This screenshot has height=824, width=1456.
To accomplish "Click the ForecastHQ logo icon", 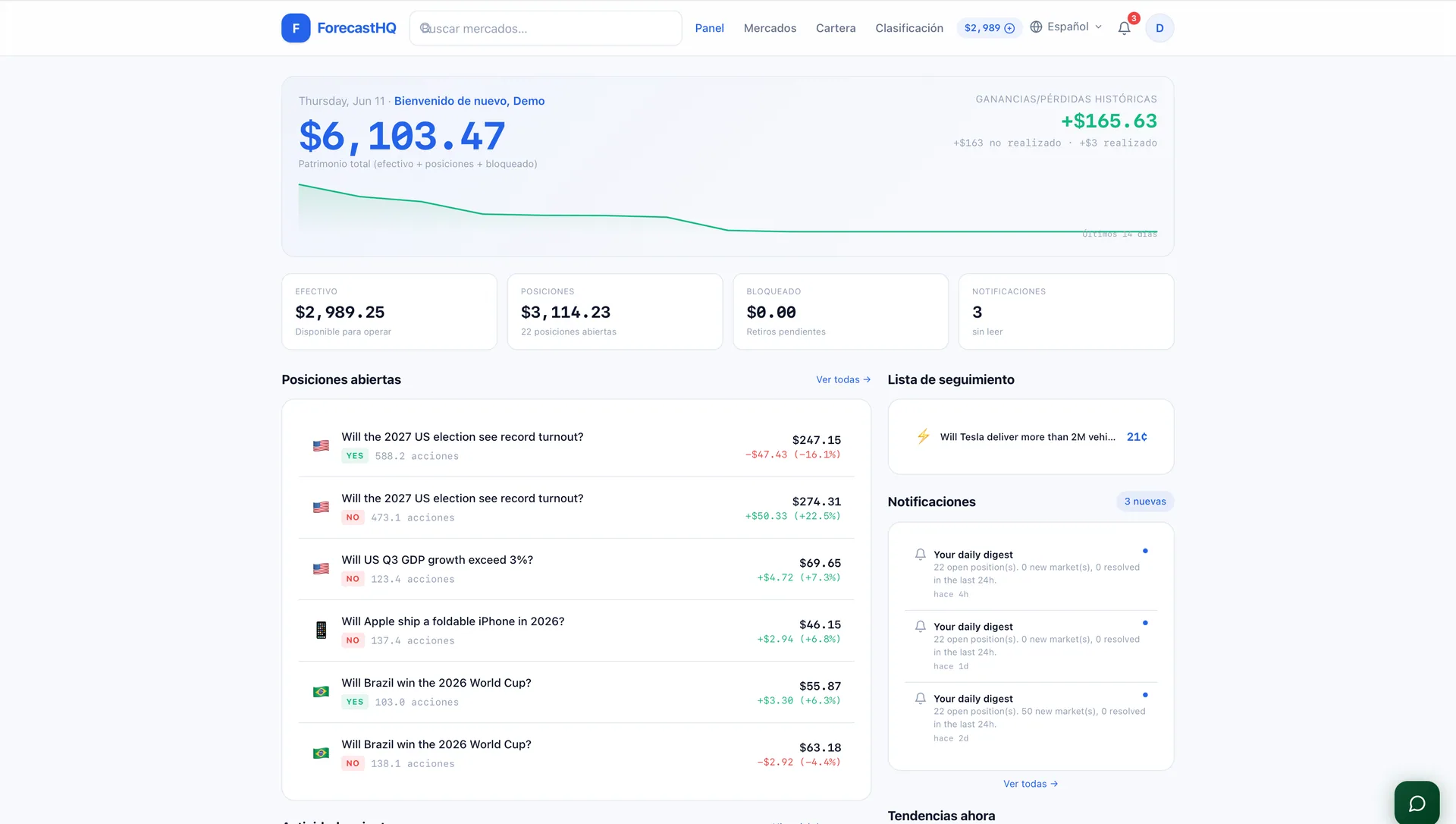I will tap(296, 28).
